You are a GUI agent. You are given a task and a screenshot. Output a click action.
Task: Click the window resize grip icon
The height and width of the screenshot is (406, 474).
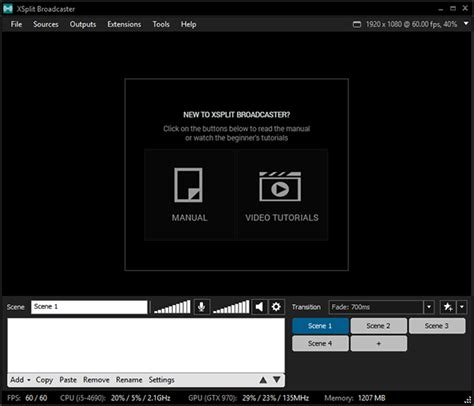467,399
